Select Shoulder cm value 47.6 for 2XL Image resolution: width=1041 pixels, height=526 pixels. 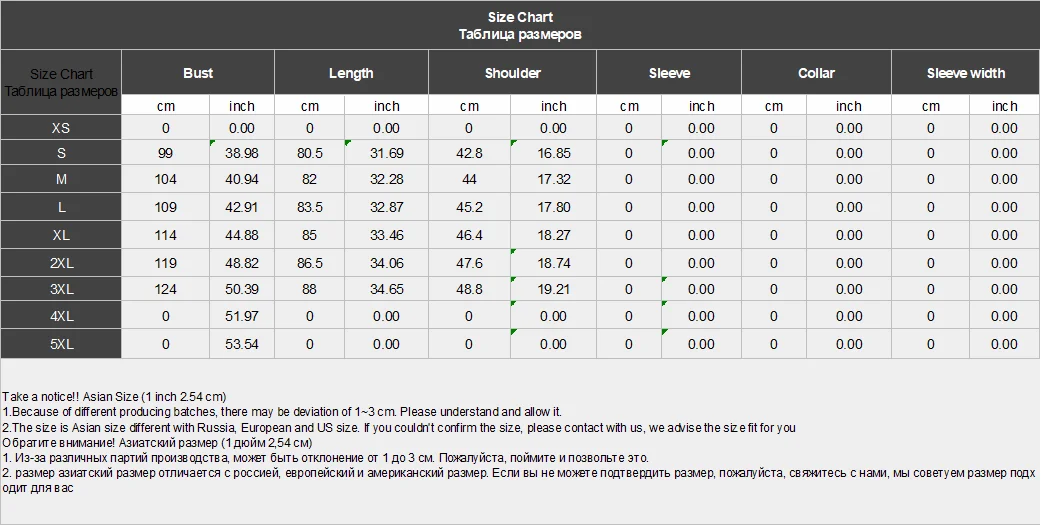[x=469, y=263]
